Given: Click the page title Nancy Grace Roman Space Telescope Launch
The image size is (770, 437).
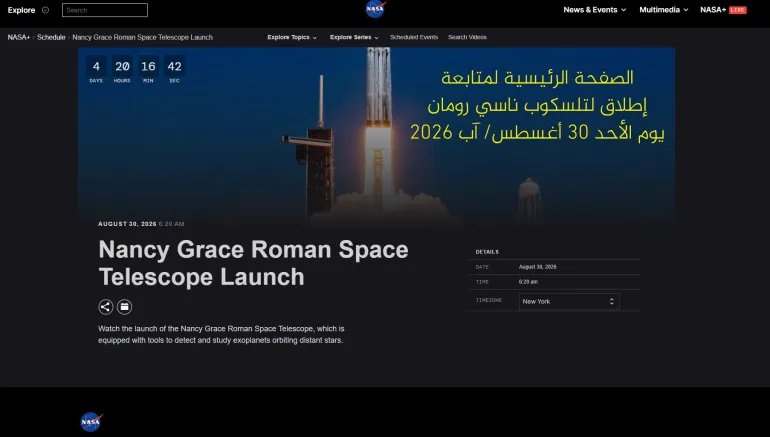Looking at the screenshot, I should pos(253,263).
